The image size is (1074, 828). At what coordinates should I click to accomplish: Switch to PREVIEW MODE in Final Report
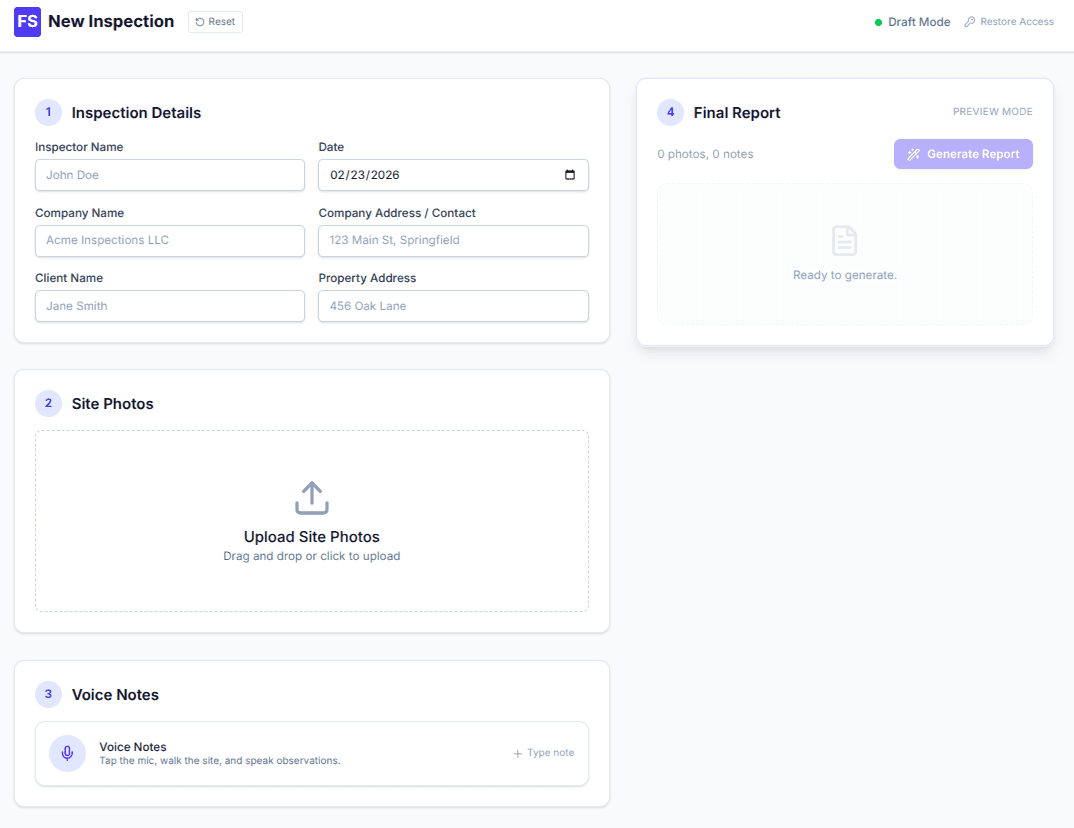[x=992, y=111]
